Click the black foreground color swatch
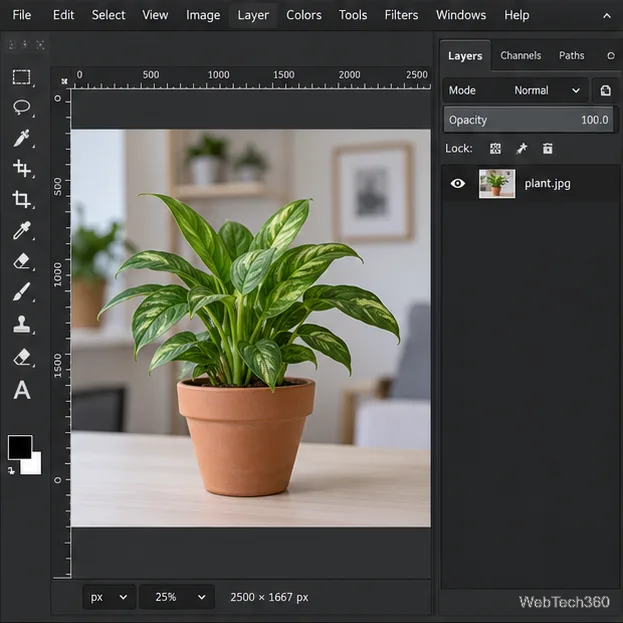 click(x=20, y=447)
